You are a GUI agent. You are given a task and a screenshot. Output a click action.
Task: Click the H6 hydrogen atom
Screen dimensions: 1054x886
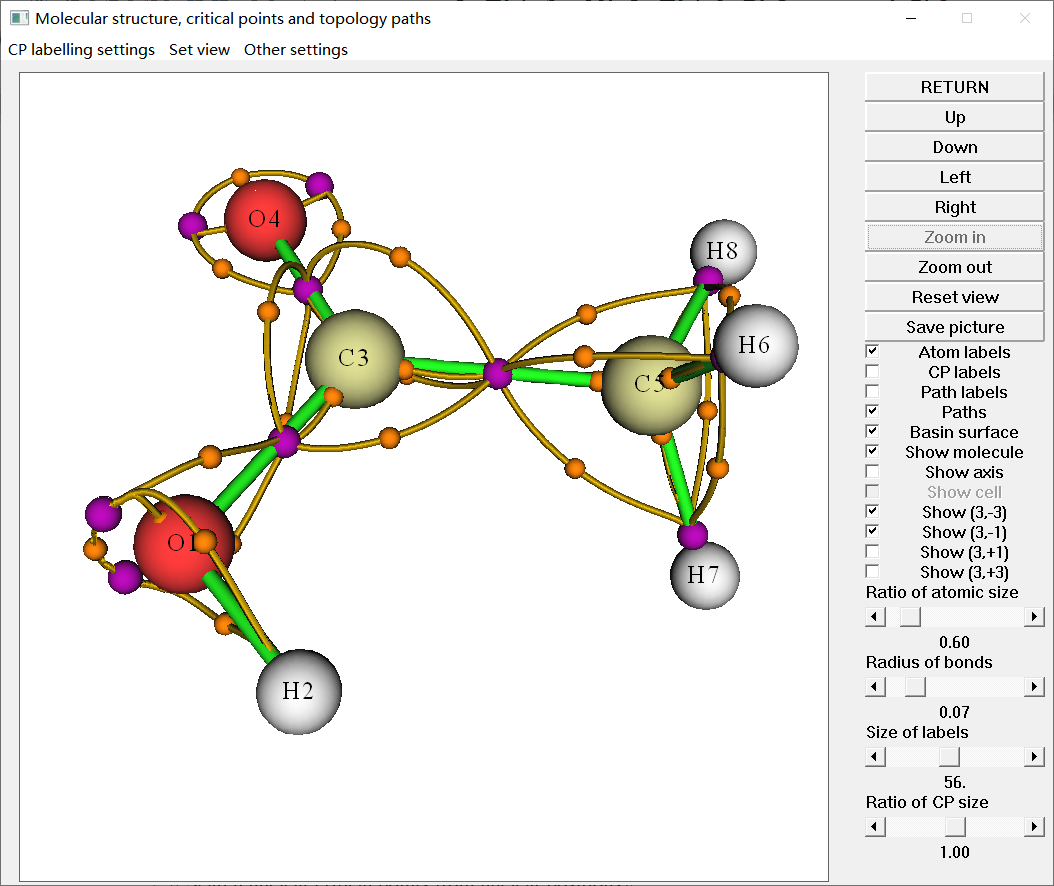pyautogui.click(x=756, y=346)
